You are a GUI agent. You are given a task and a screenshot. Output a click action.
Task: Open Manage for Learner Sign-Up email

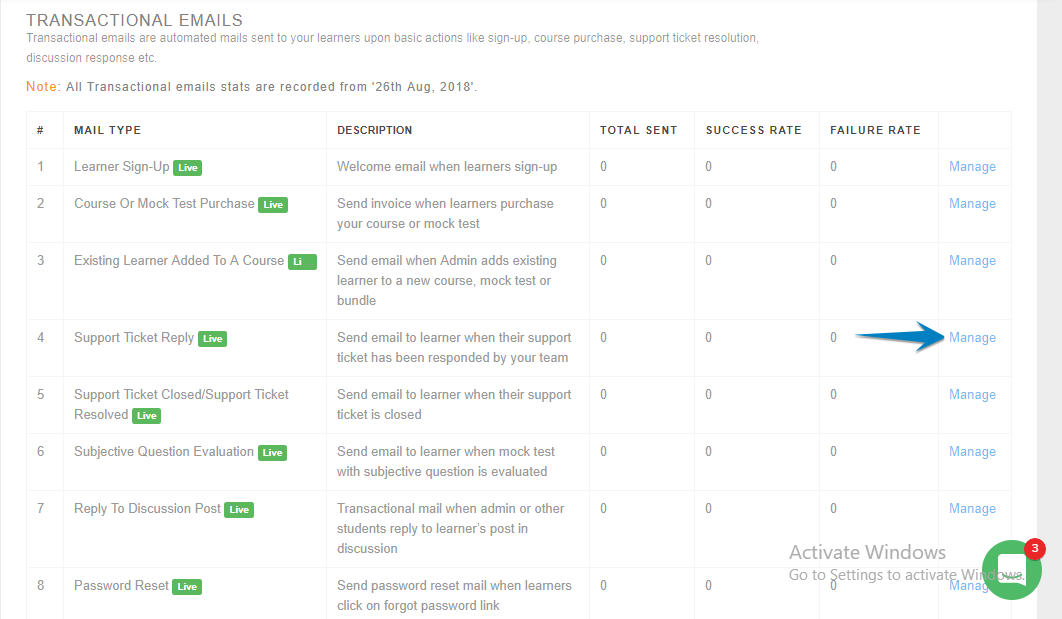click(972, 167)
